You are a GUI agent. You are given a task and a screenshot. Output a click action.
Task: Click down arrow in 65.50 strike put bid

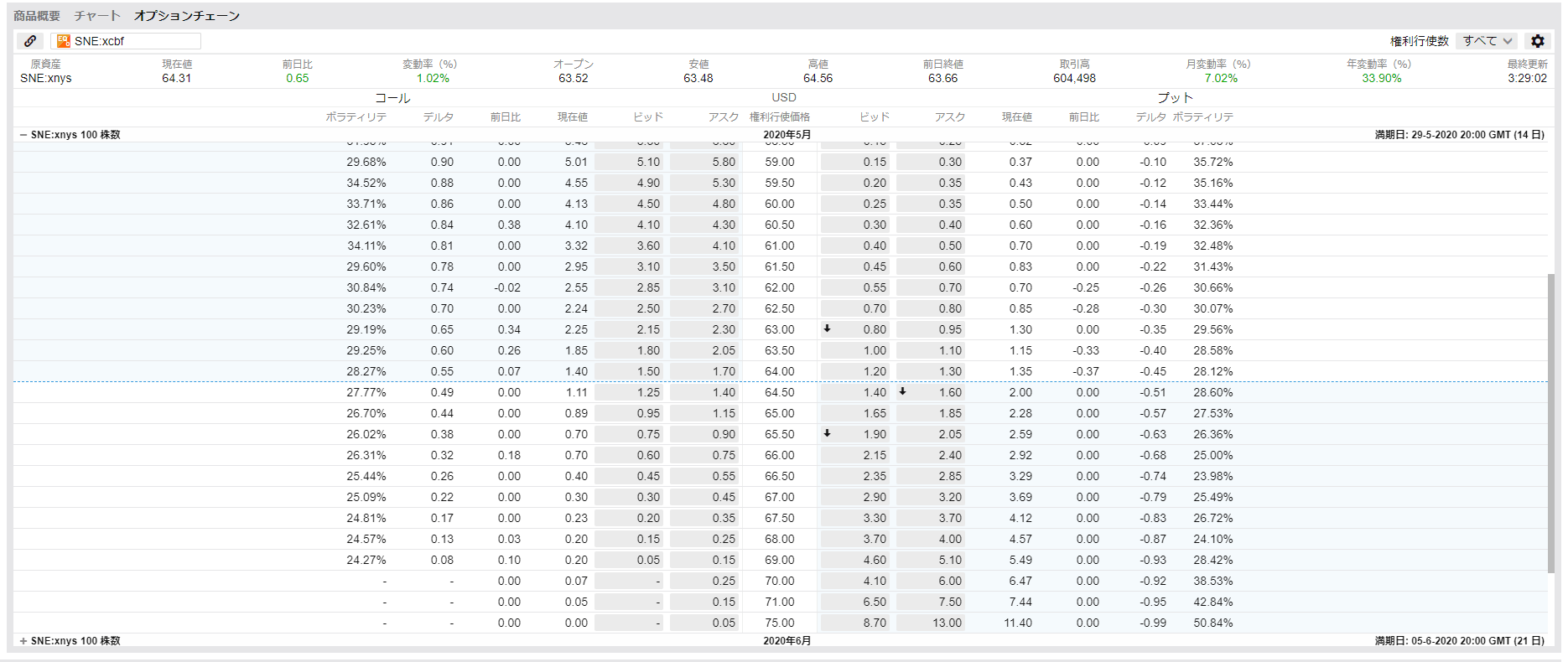pos(827,434)
